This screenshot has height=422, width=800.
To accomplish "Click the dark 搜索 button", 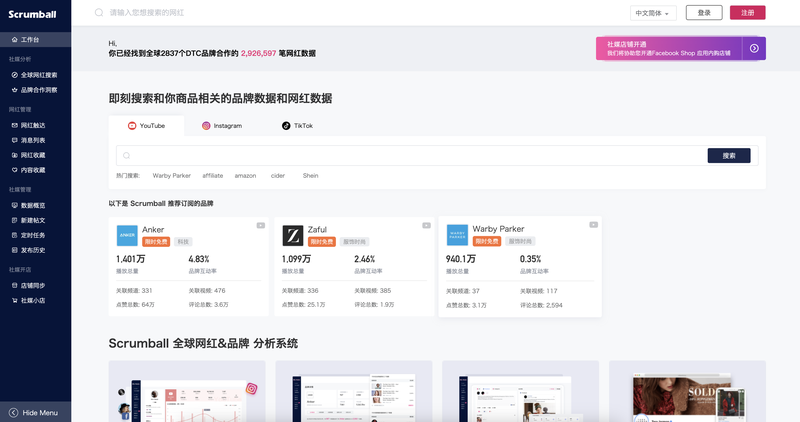I will pos(729,156).
